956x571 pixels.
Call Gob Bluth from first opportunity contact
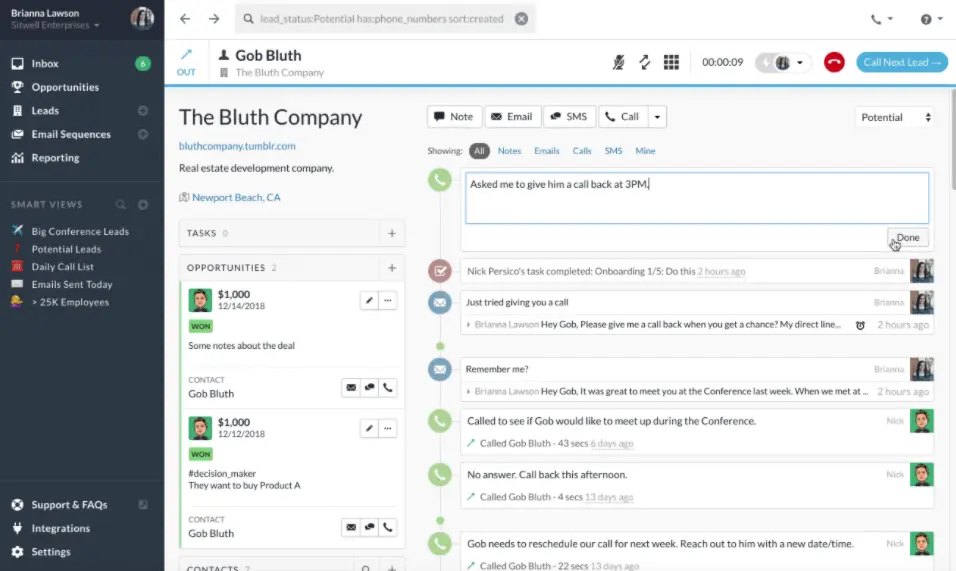pos(388,388)
